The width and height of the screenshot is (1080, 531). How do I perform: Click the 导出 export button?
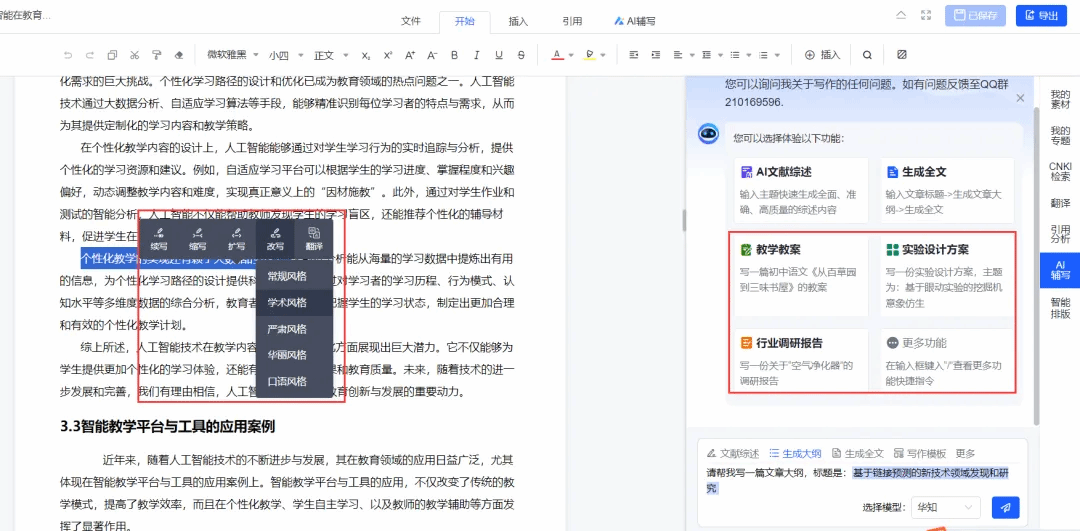[x=1041, y=16]
